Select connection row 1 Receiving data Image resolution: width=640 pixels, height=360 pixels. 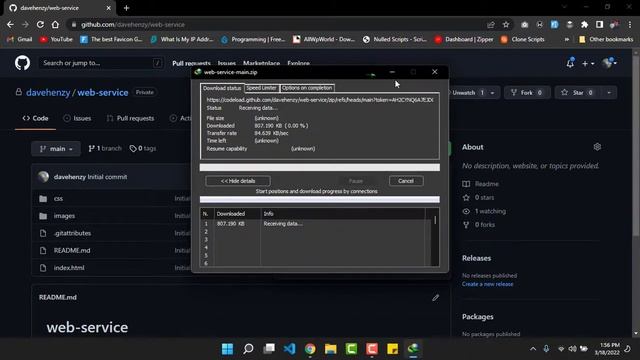[314, 224]
